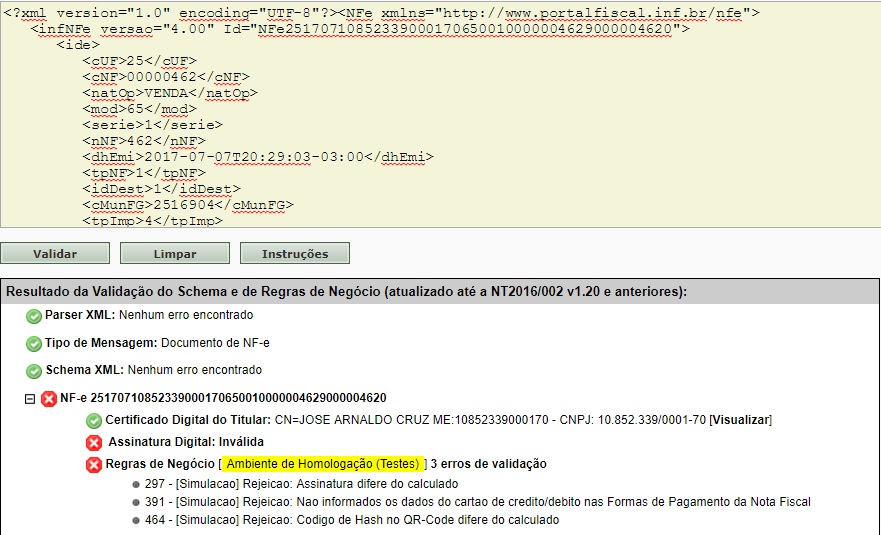Viewport: 881px width, 535px height.
Task: Click the <serie>1</serie> line in XML
Action: pyautogui.click(x=152, y=125)
